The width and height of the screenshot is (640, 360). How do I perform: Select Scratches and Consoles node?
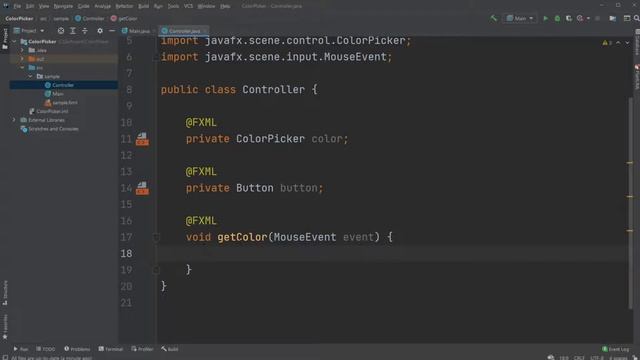pyautogui.click(x=53, y=129)
